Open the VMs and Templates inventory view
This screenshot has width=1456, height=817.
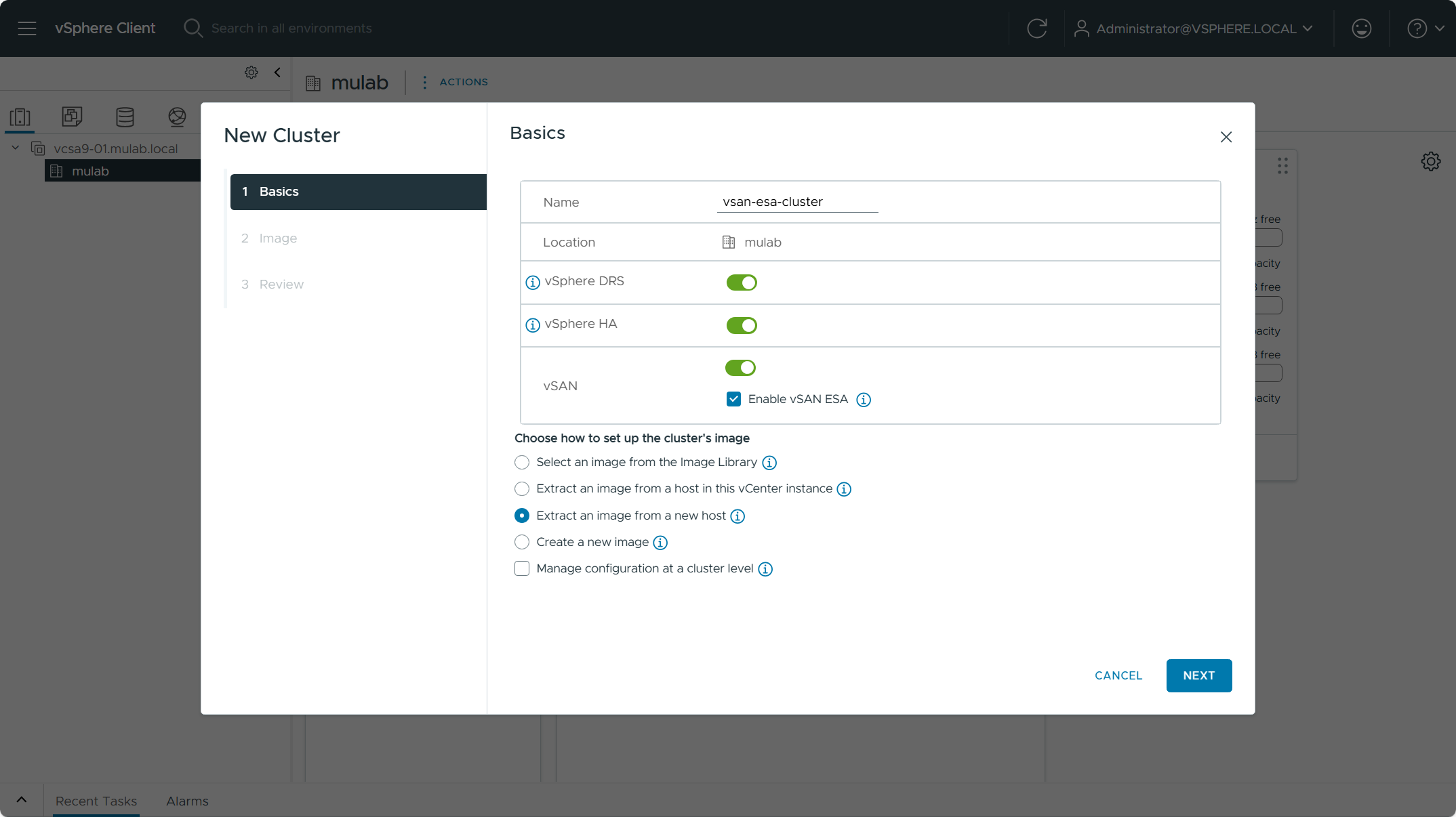click(72, 117)
